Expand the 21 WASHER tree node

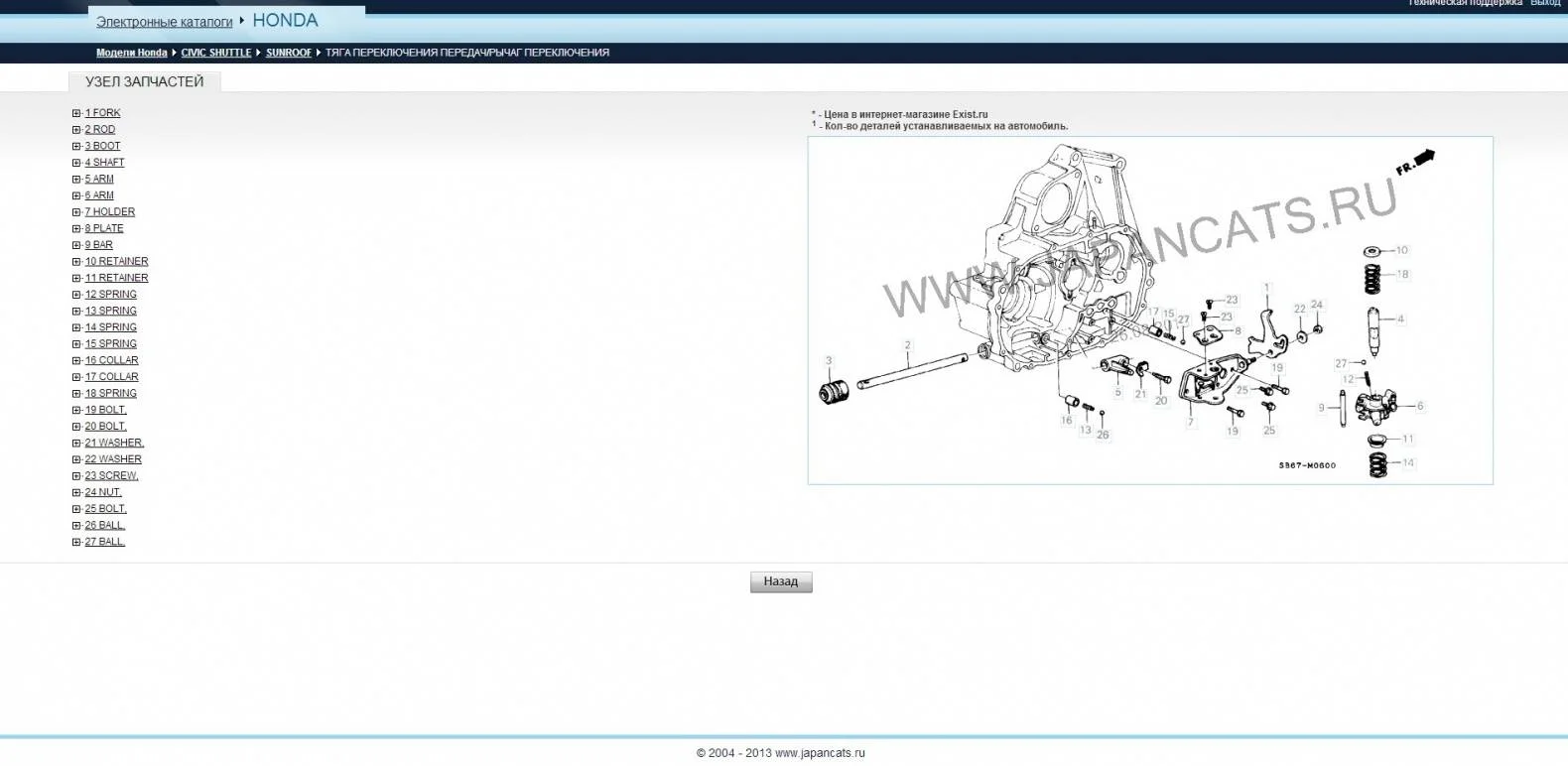(x=76, y=444)
